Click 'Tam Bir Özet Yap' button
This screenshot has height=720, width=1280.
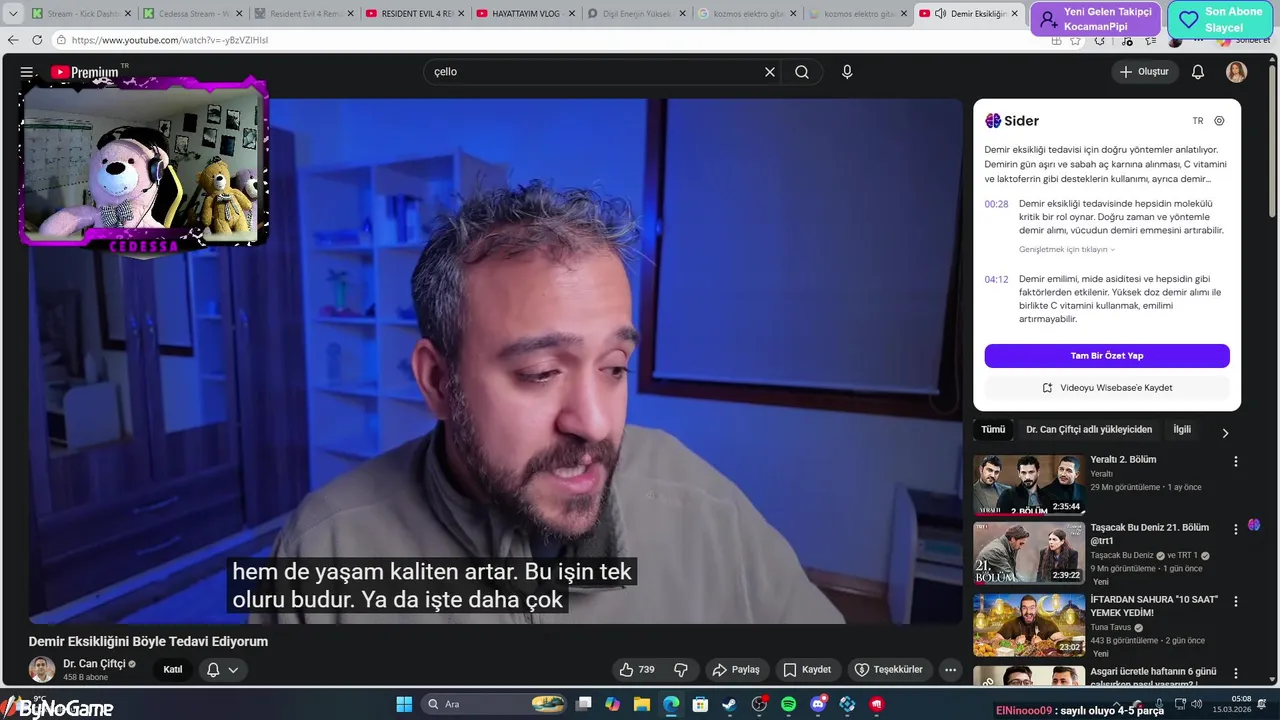pos(1107,356)
